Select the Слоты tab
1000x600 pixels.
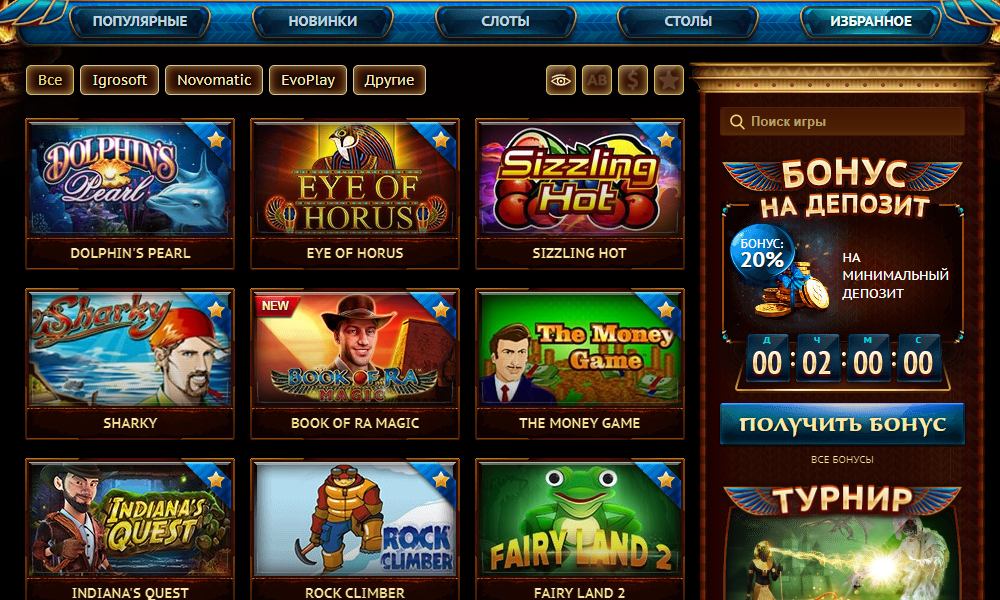pyautogui.click(x=505, y=21)
